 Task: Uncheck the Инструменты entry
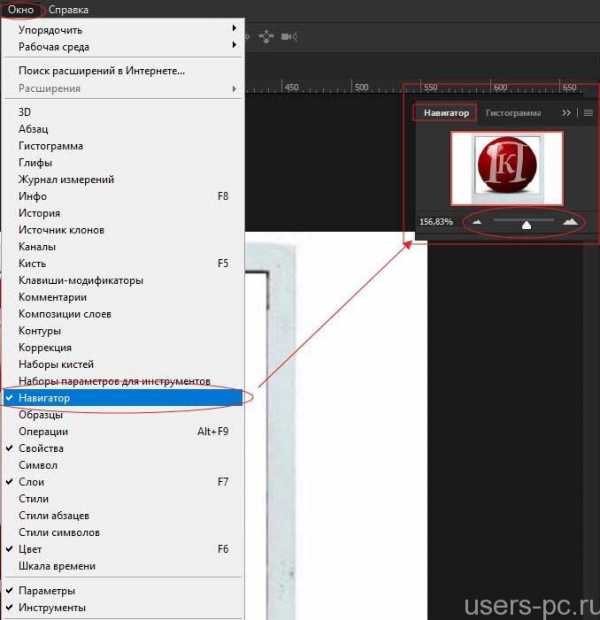click(x=123, y=607)
